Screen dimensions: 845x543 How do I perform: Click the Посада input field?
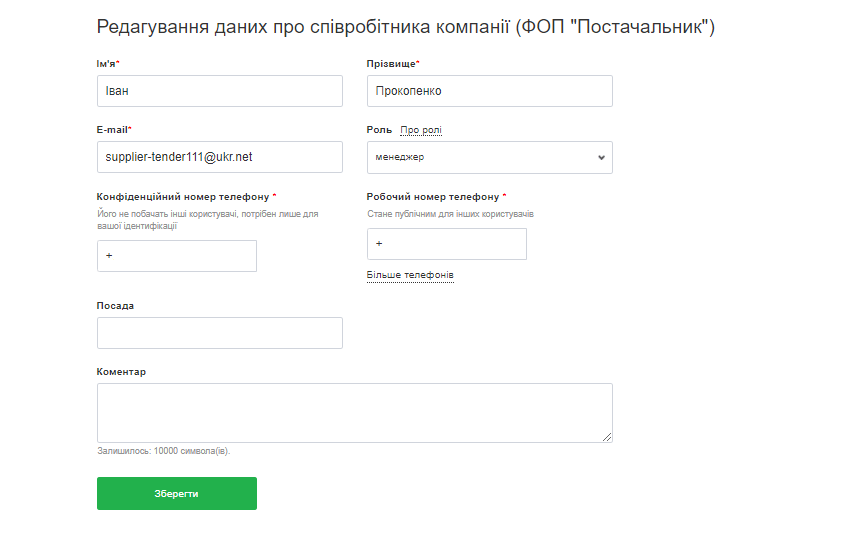coord(219,333)
